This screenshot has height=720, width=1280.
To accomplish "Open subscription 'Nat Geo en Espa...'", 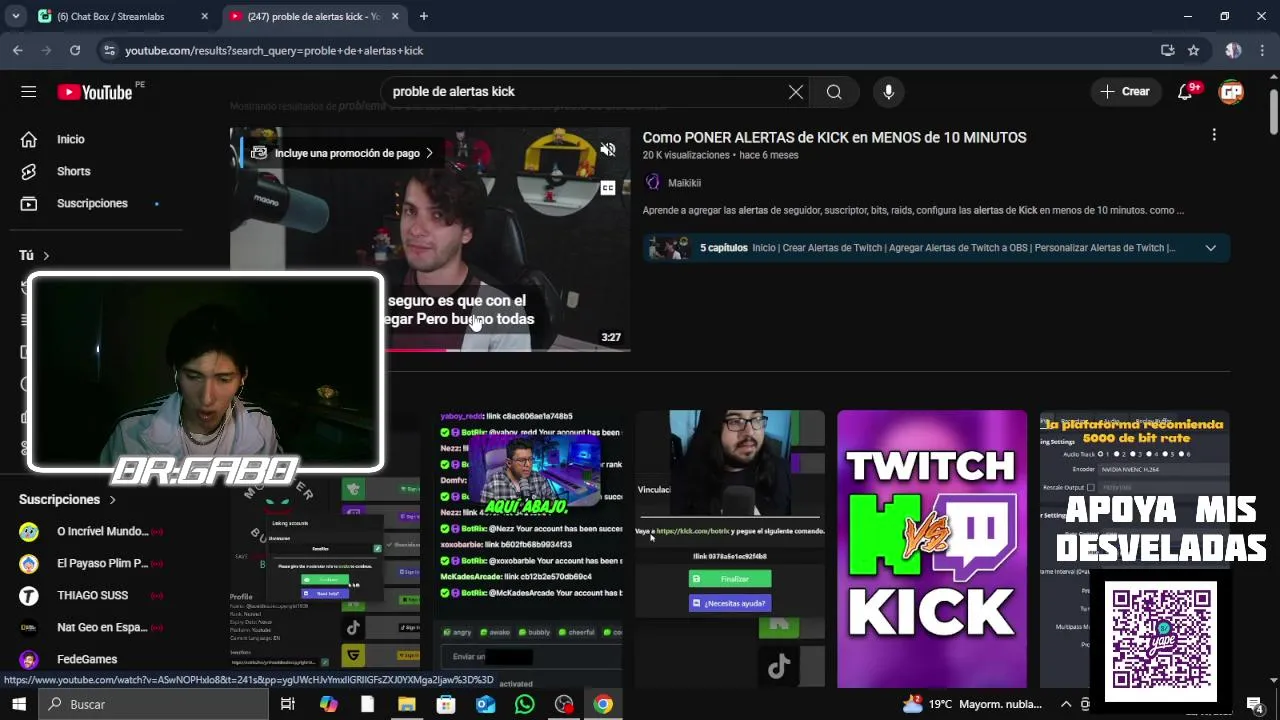I will tap(100, 627).
